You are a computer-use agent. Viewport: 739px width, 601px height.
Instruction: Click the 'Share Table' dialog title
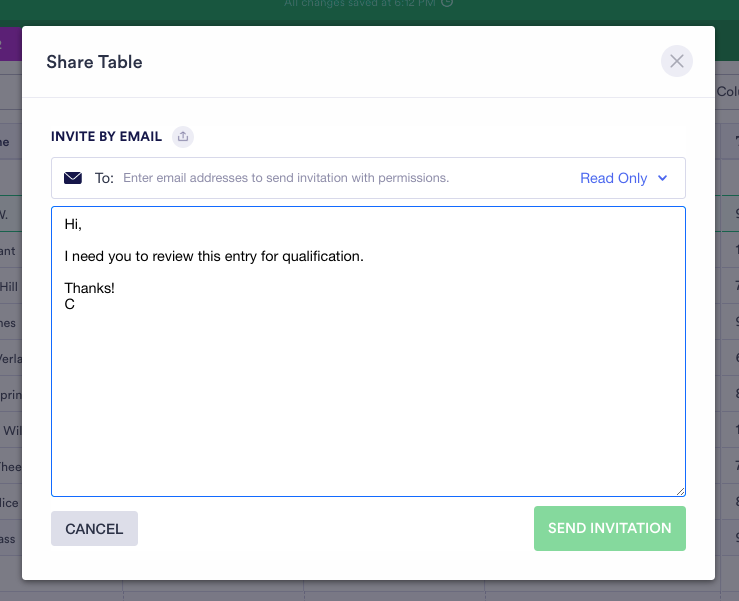(x=94, y=62)
